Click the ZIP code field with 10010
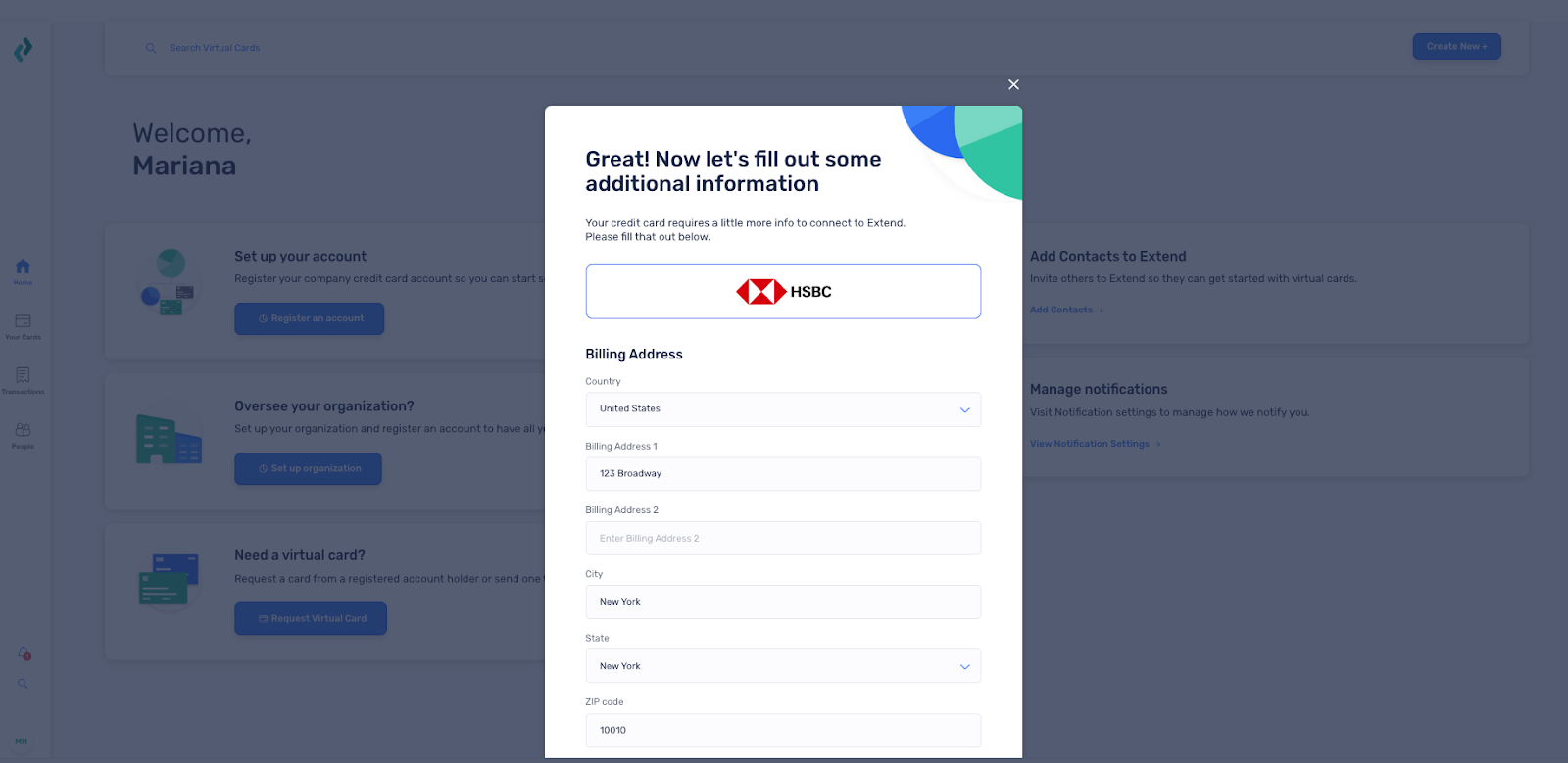 (x=783, y=731)
